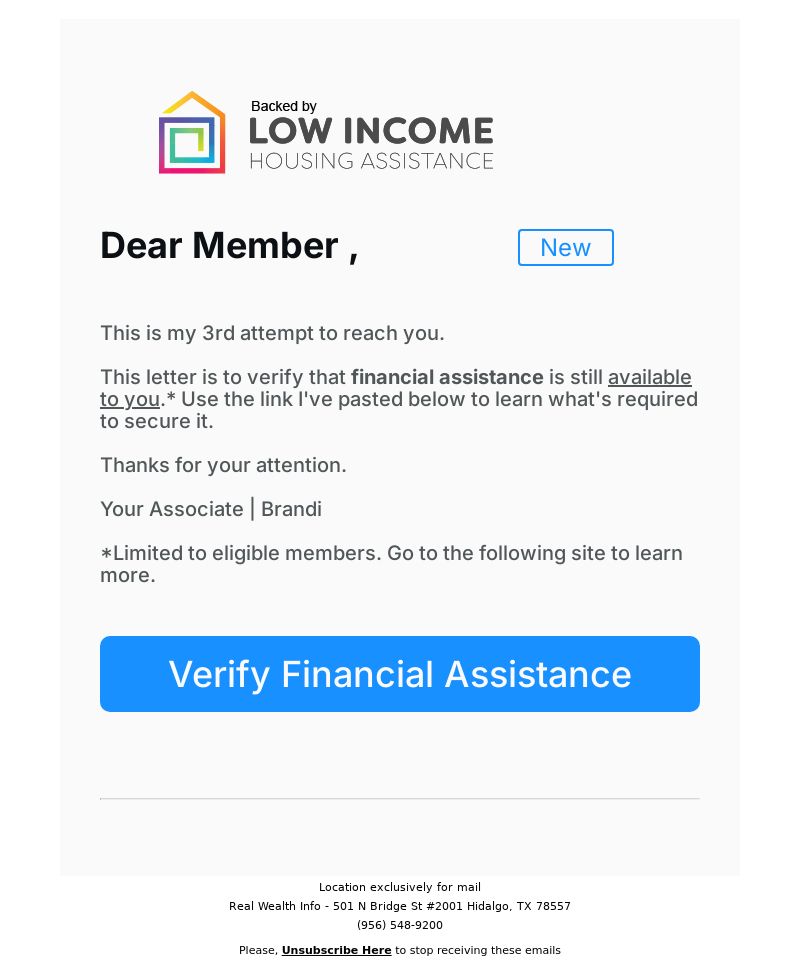Click 'to stop receiving these emails' text
The height and width of the screenshot is (968, 800).
(x=478, y=950)
